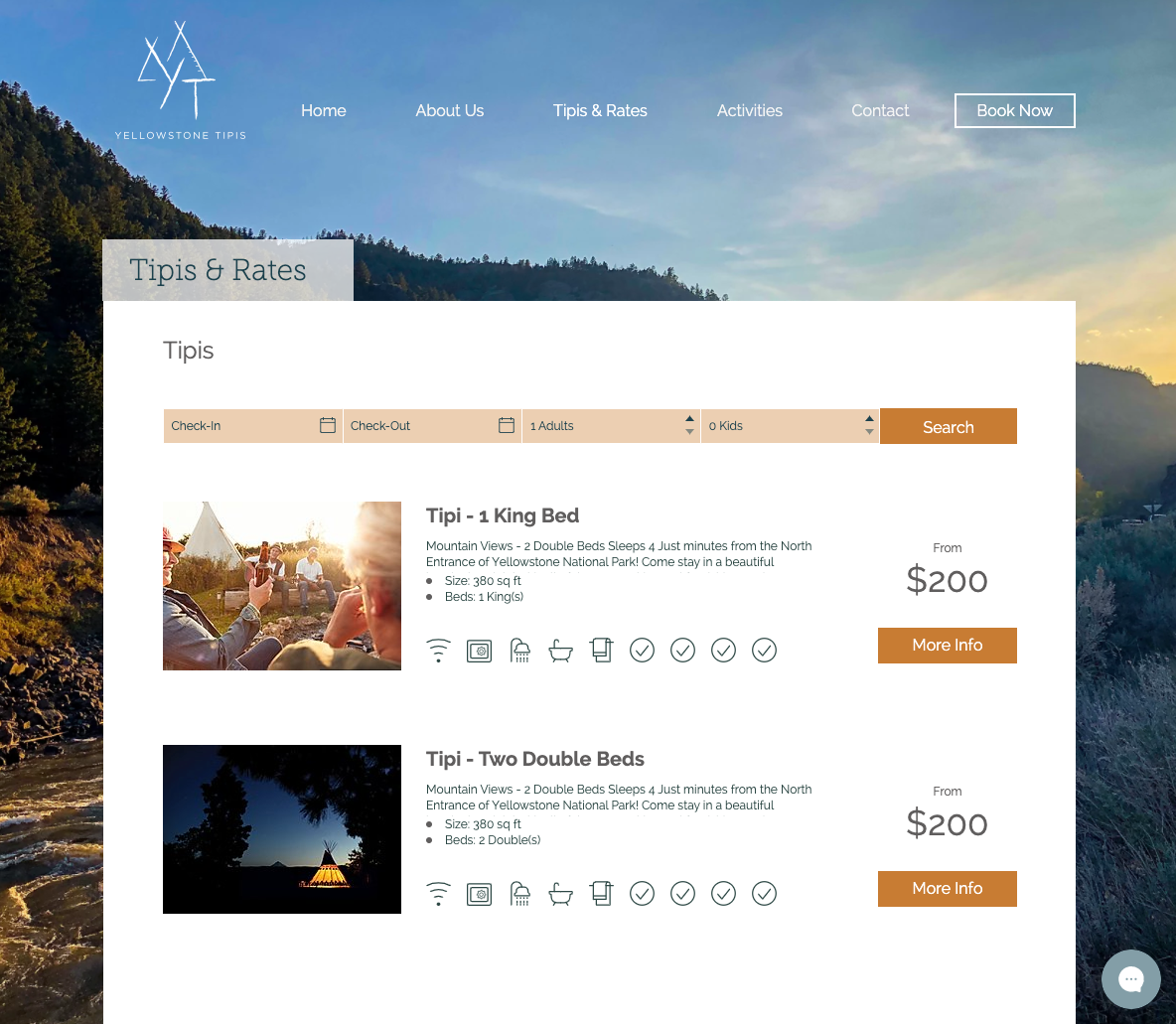Go to the Activities menu item
The width and height of the screenshot is (1176, 1024).
tap(749, 110)
